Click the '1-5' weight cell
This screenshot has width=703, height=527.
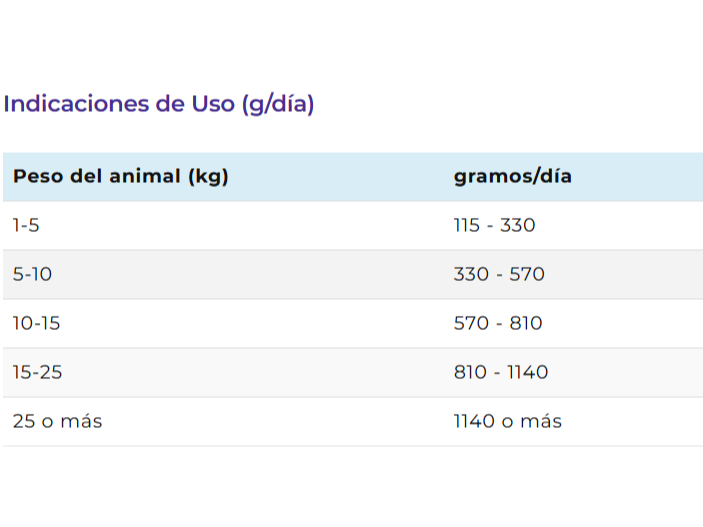[x=26, y=225]
